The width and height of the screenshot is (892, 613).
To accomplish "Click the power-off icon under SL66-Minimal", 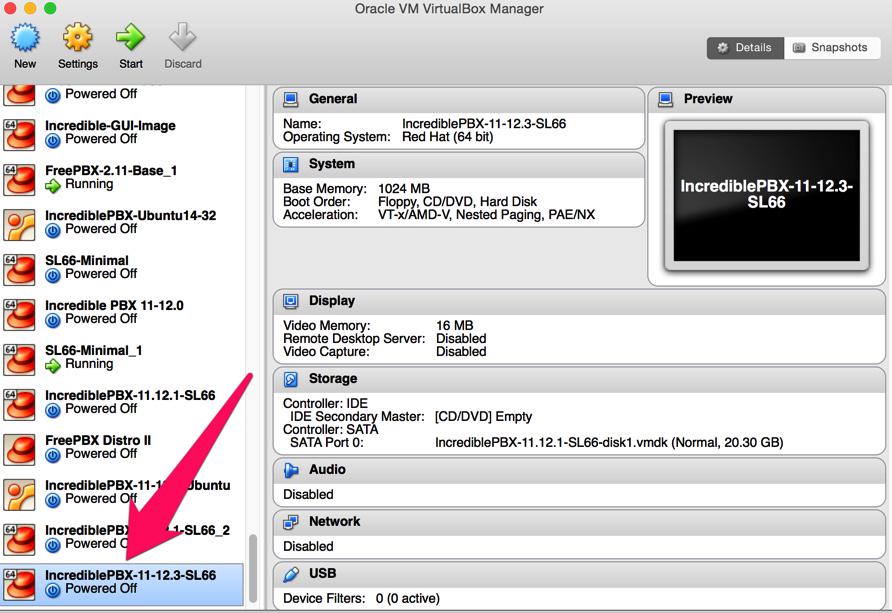I will [52, 275].
